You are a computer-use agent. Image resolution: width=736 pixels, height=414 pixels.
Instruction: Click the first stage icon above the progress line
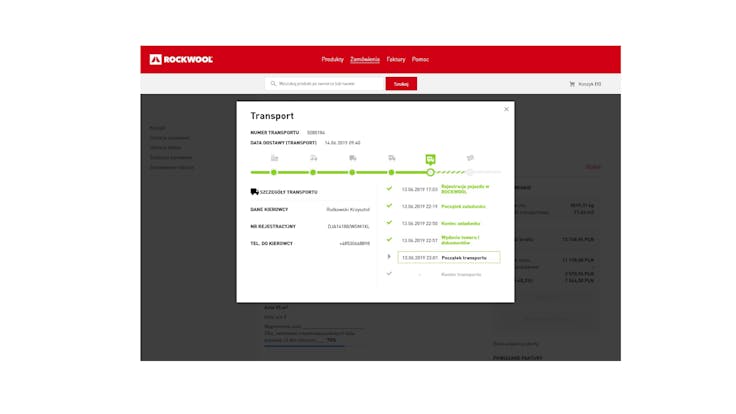[275, 158]
